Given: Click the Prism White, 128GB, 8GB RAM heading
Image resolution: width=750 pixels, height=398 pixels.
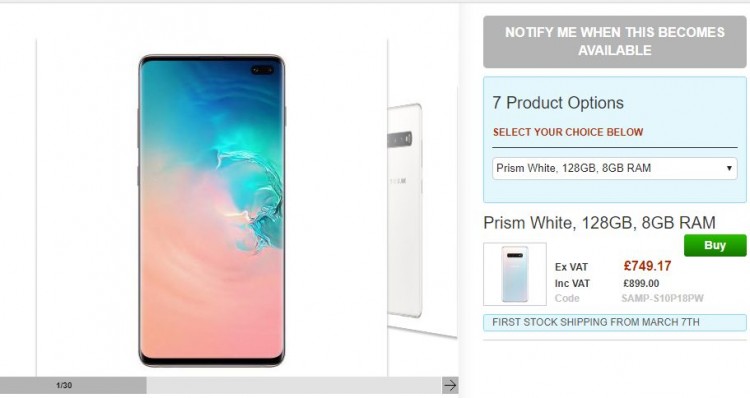Looking at the screenshot, I should click(599, 223).
